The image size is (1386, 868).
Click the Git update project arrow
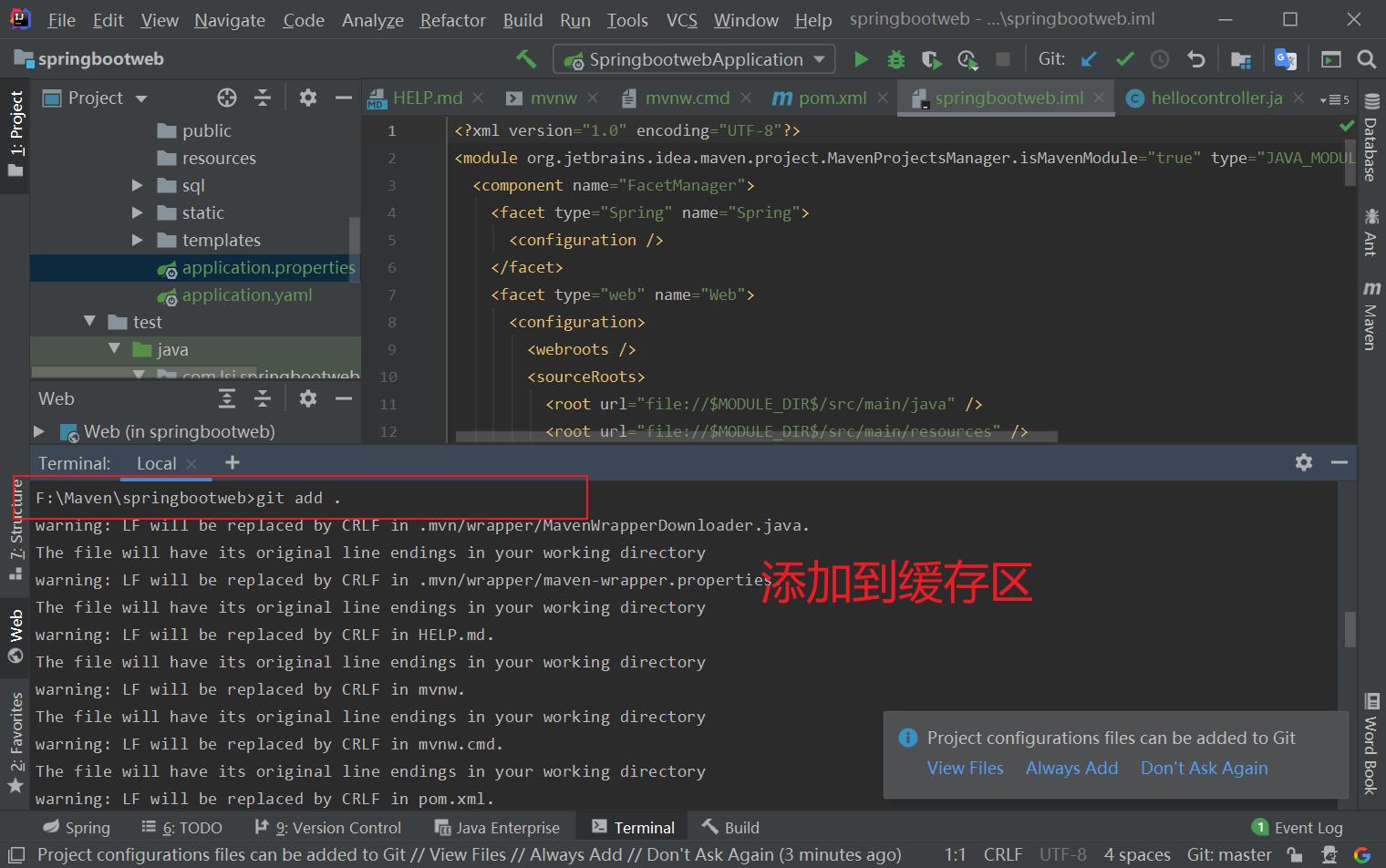1089,59
